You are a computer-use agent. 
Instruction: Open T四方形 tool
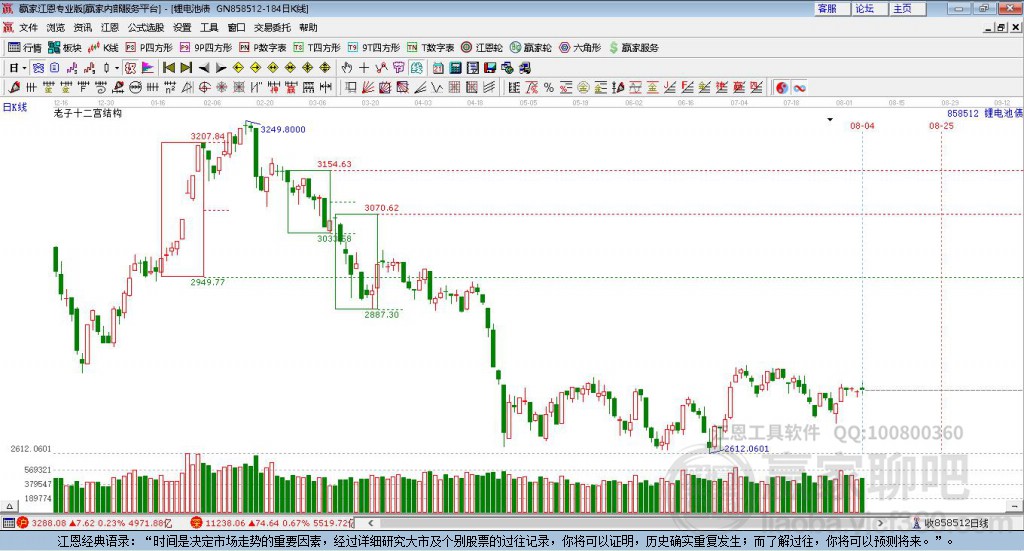(x=317, y=48)
